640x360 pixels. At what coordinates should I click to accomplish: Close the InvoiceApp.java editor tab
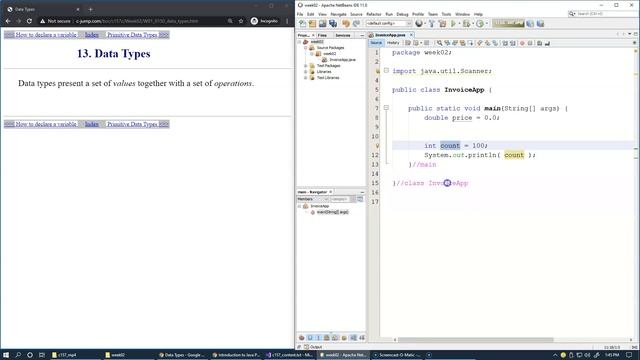(411, 35)
